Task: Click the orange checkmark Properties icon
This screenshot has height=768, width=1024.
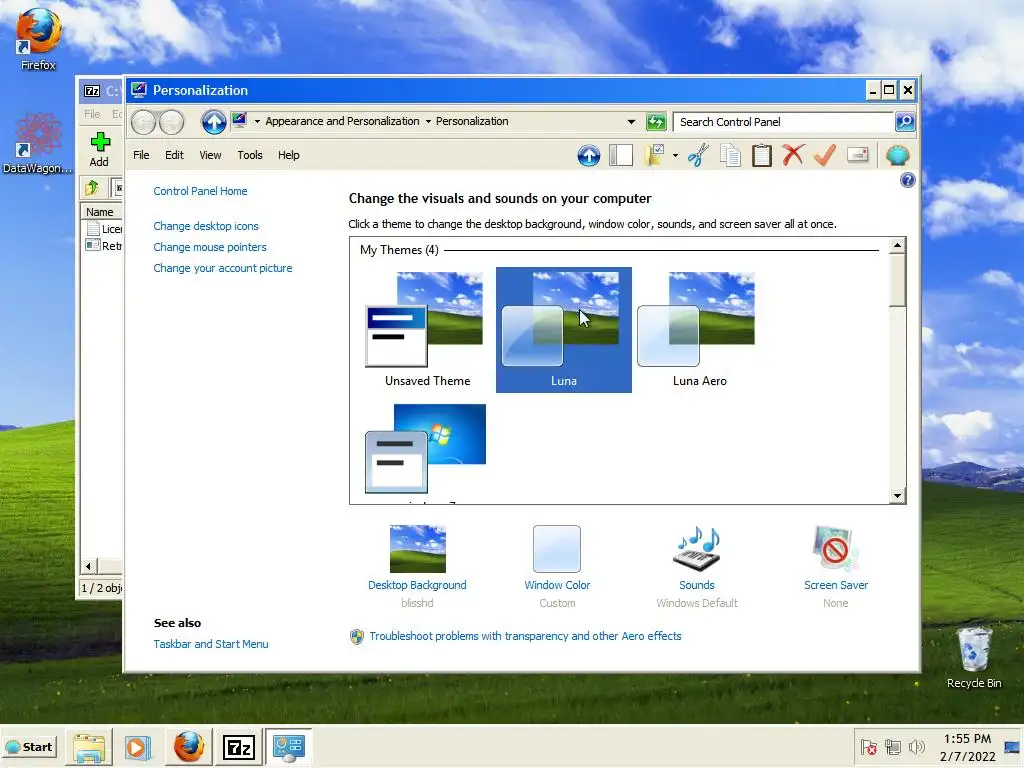Action: point(825,155)
